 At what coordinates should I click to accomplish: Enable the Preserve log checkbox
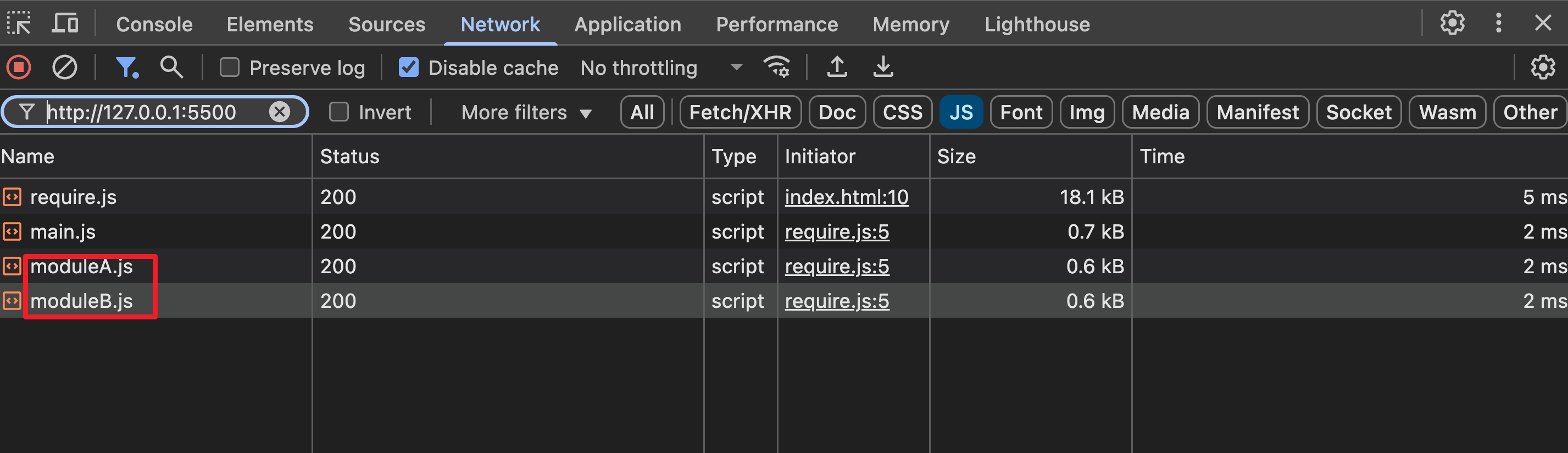230,68
